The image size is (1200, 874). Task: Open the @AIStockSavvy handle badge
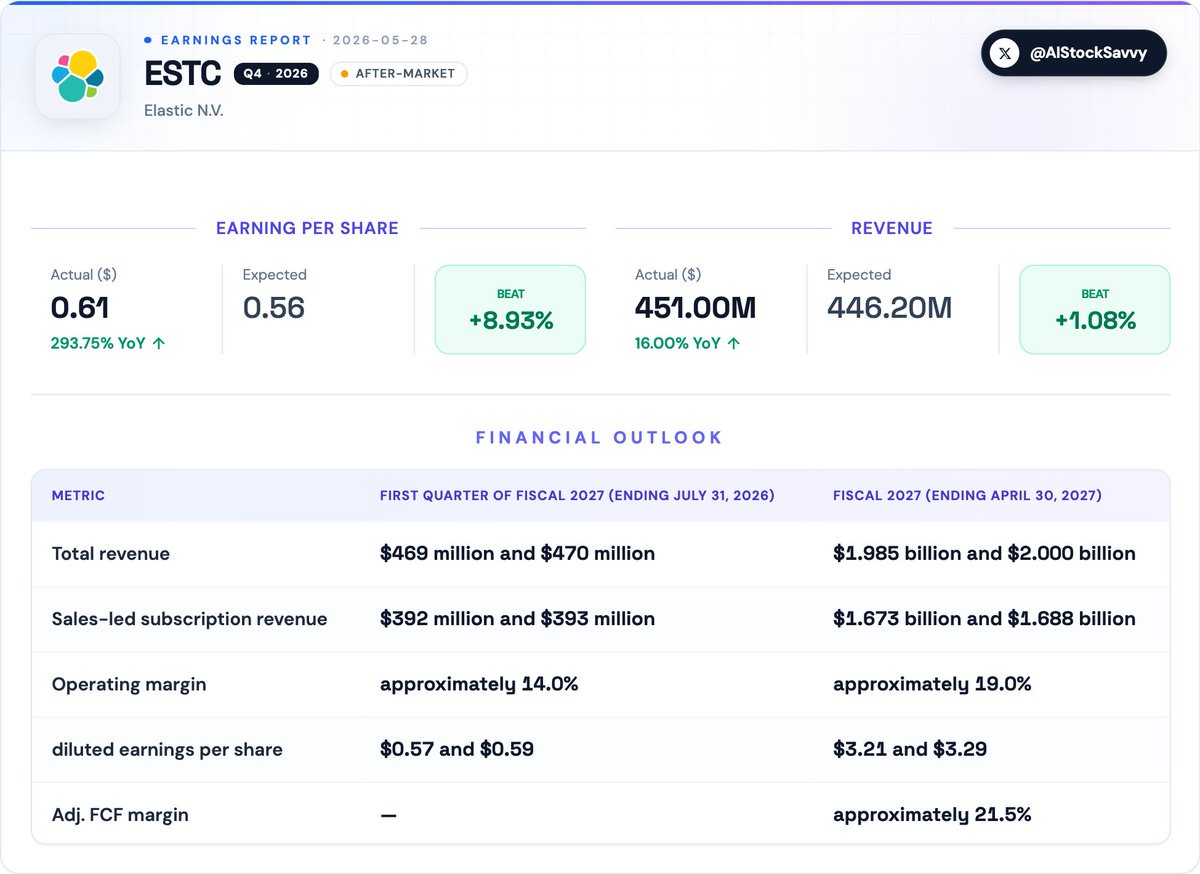point(1073,53)
